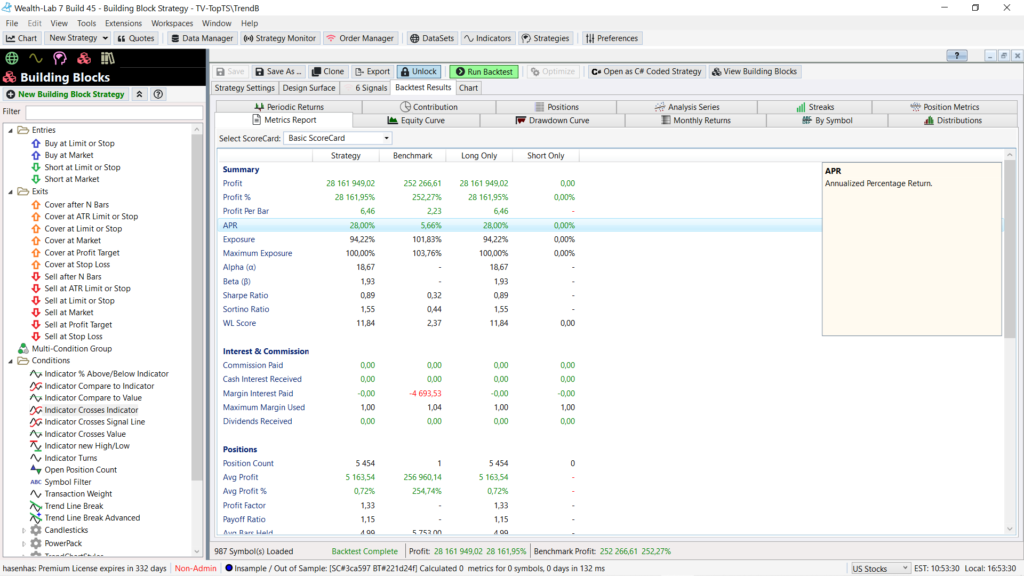Expand the Candlesticks tree node
This screenshot has width=1024, height=576.
(24, 530)
